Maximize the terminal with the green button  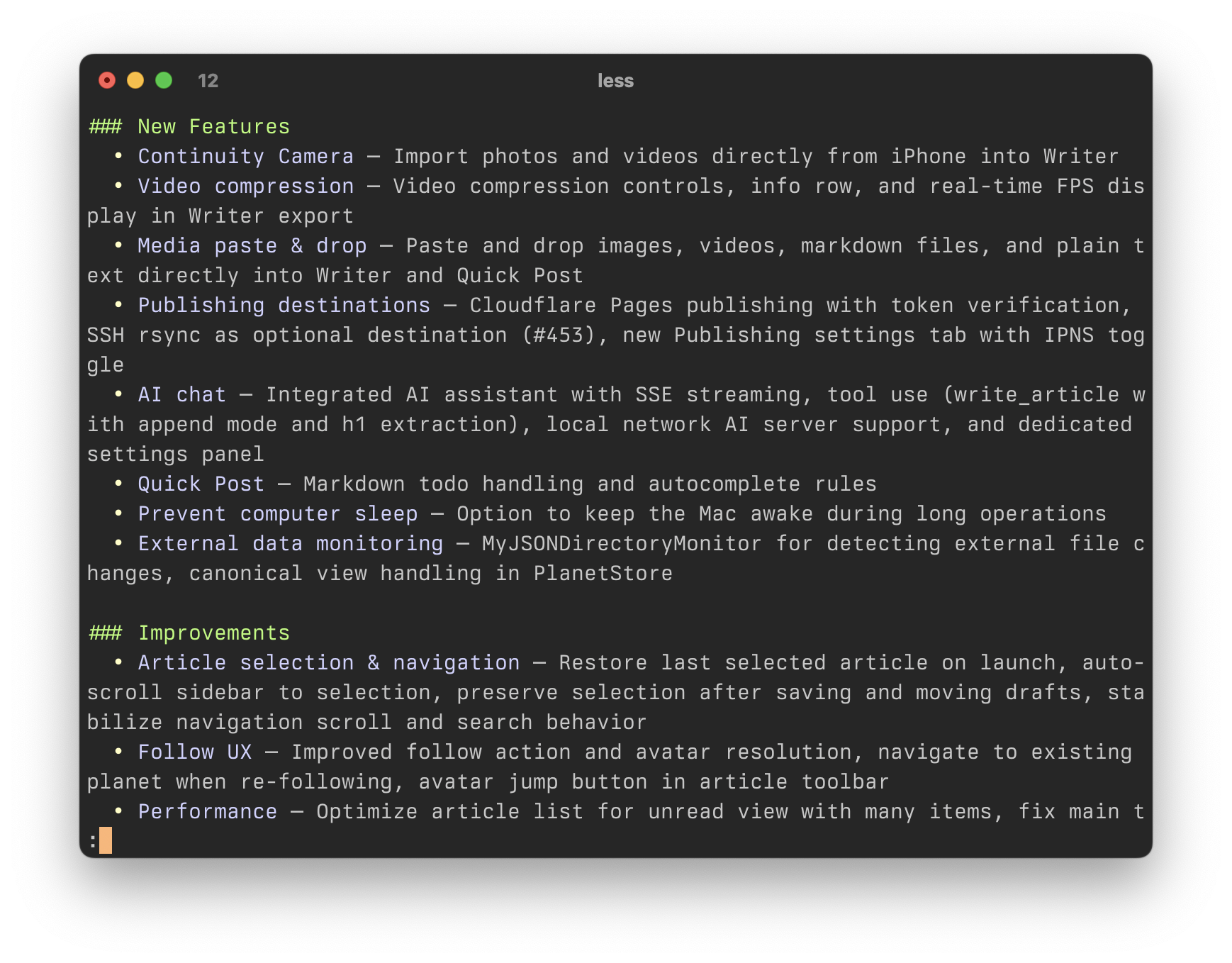(164, 81)
